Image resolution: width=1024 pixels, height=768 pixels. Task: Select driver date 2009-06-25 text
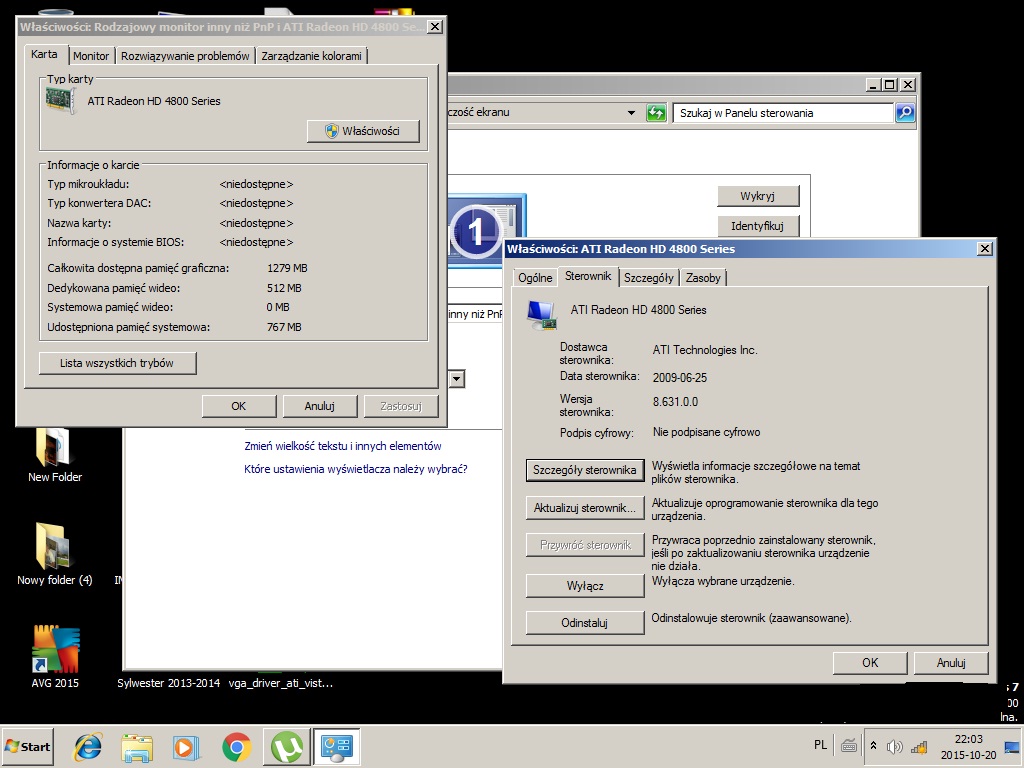(x=679, y=377)
